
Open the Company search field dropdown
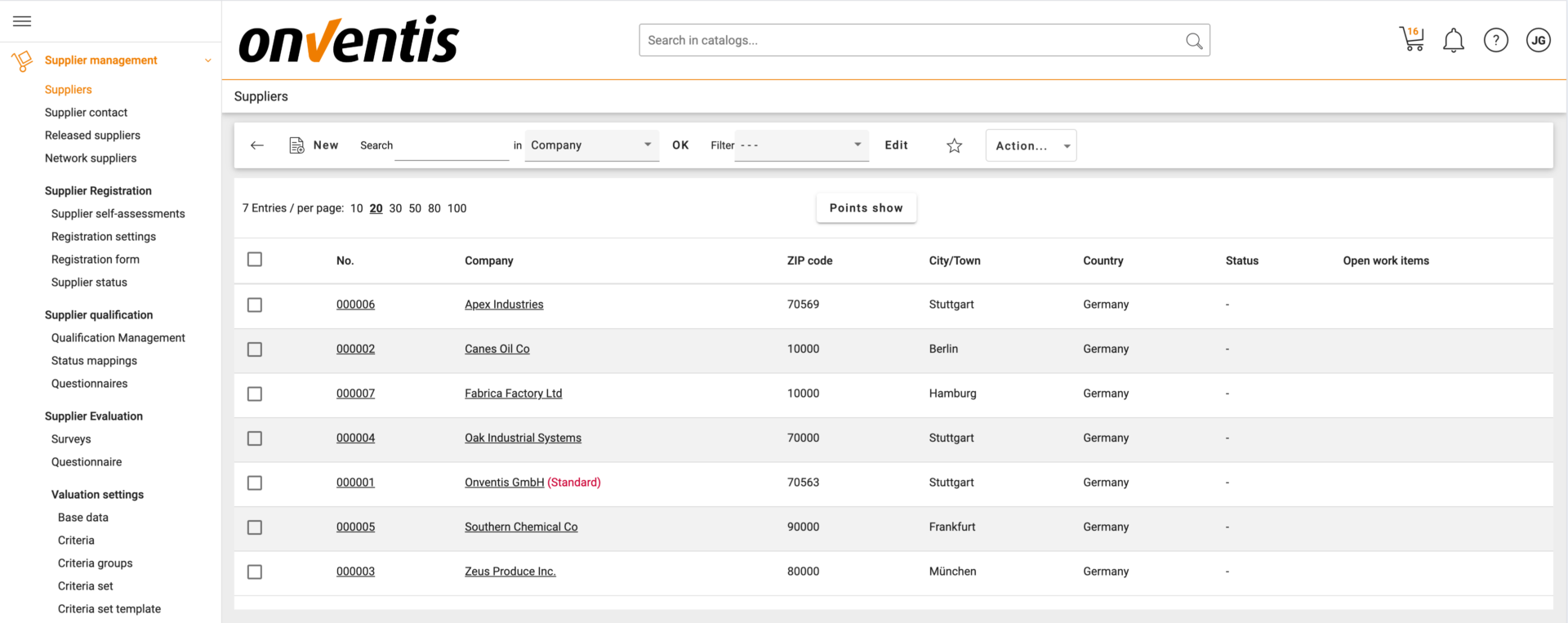click(x=591, y=145)
